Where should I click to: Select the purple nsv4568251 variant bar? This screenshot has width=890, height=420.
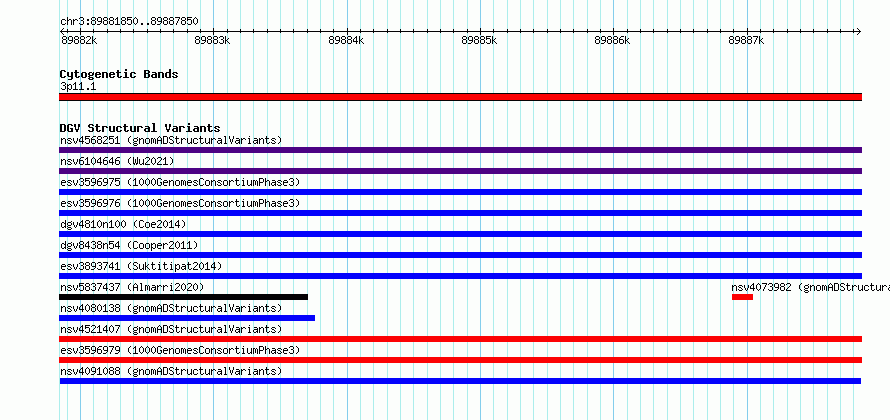pyautogui.click(x=460, y=150)
